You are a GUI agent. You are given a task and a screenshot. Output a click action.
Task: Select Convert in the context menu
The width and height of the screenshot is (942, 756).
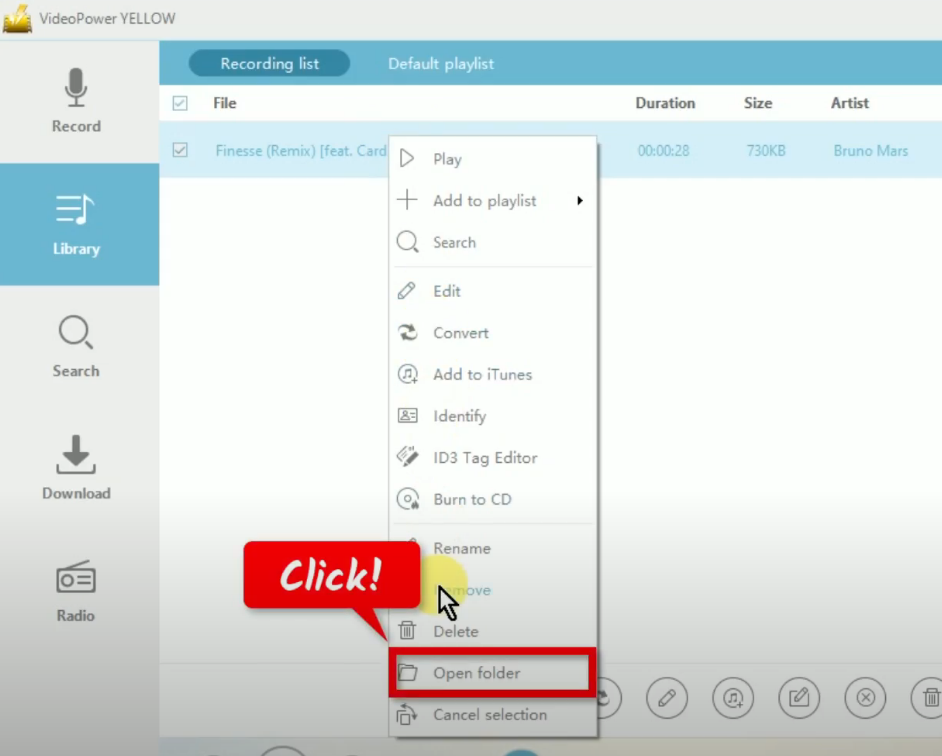pos(460,333)
